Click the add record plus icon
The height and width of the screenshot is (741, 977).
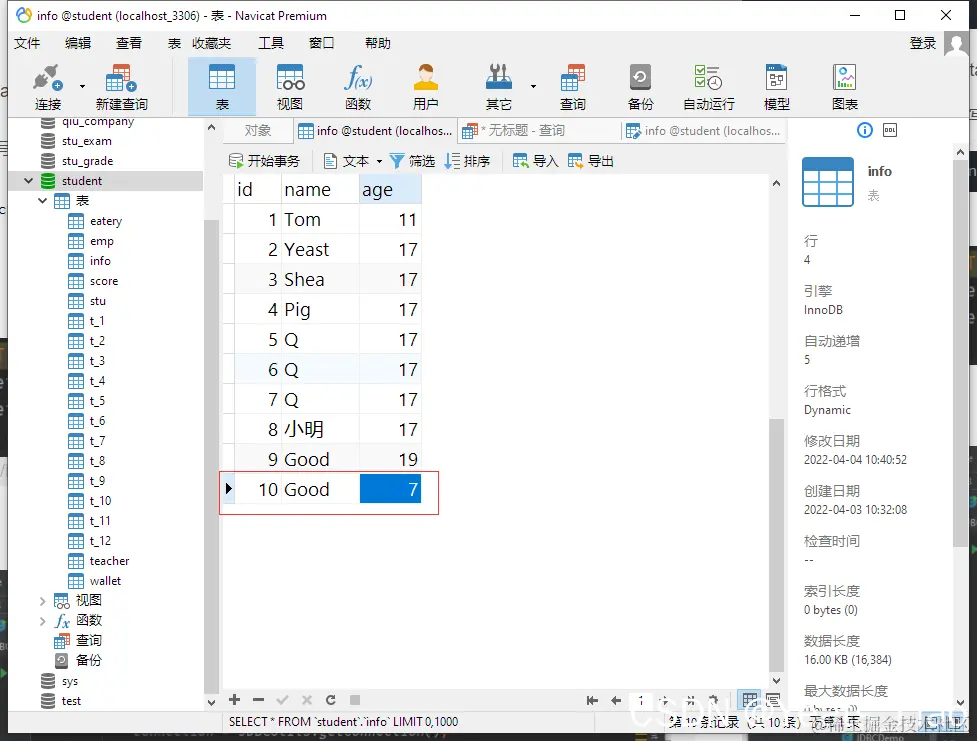click(234, 700)
